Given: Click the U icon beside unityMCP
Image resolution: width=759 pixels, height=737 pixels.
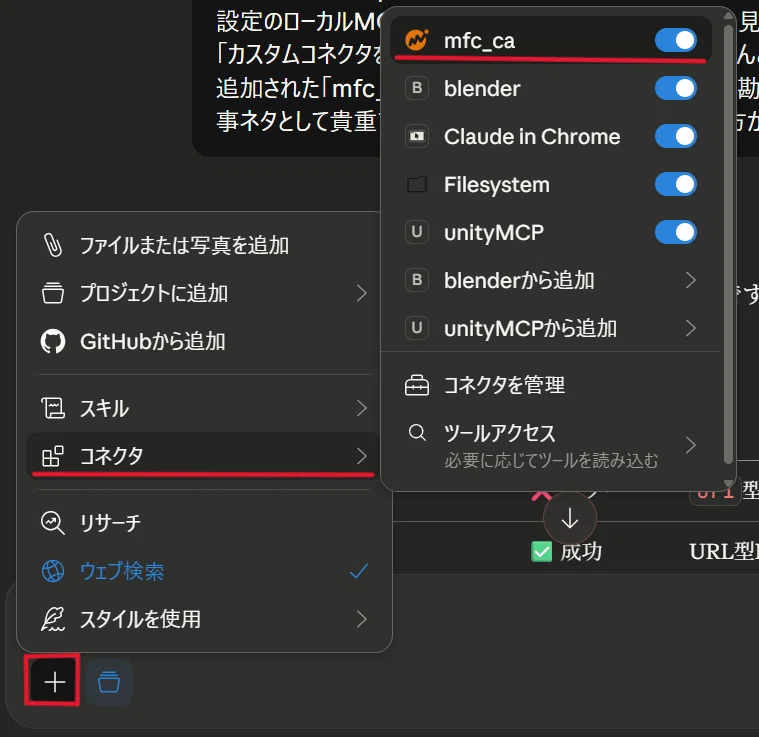Looking at the screenshot, I should coord(417,232).
